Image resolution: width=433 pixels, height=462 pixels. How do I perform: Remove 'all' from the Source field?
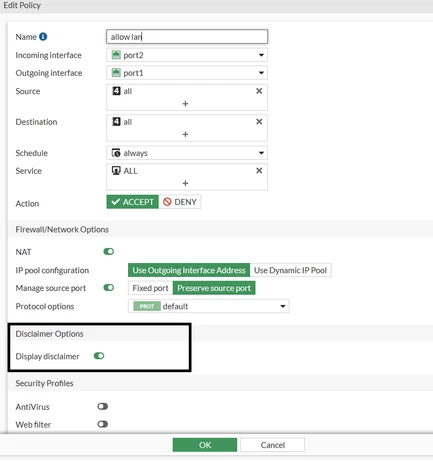[x=259, y=91]
